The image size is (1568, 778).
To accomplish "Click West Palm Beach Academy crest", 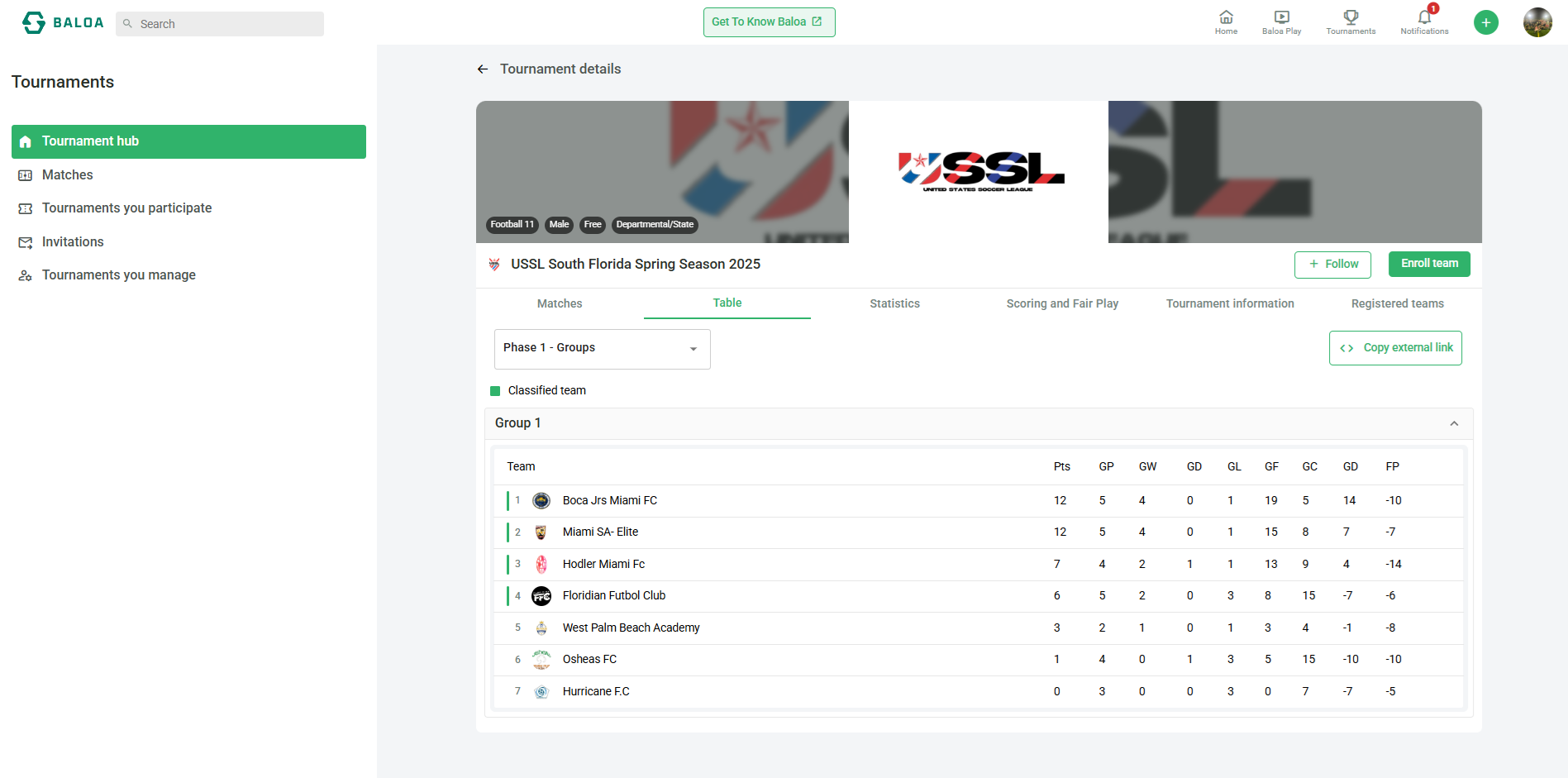I will (x=541, y=628).
